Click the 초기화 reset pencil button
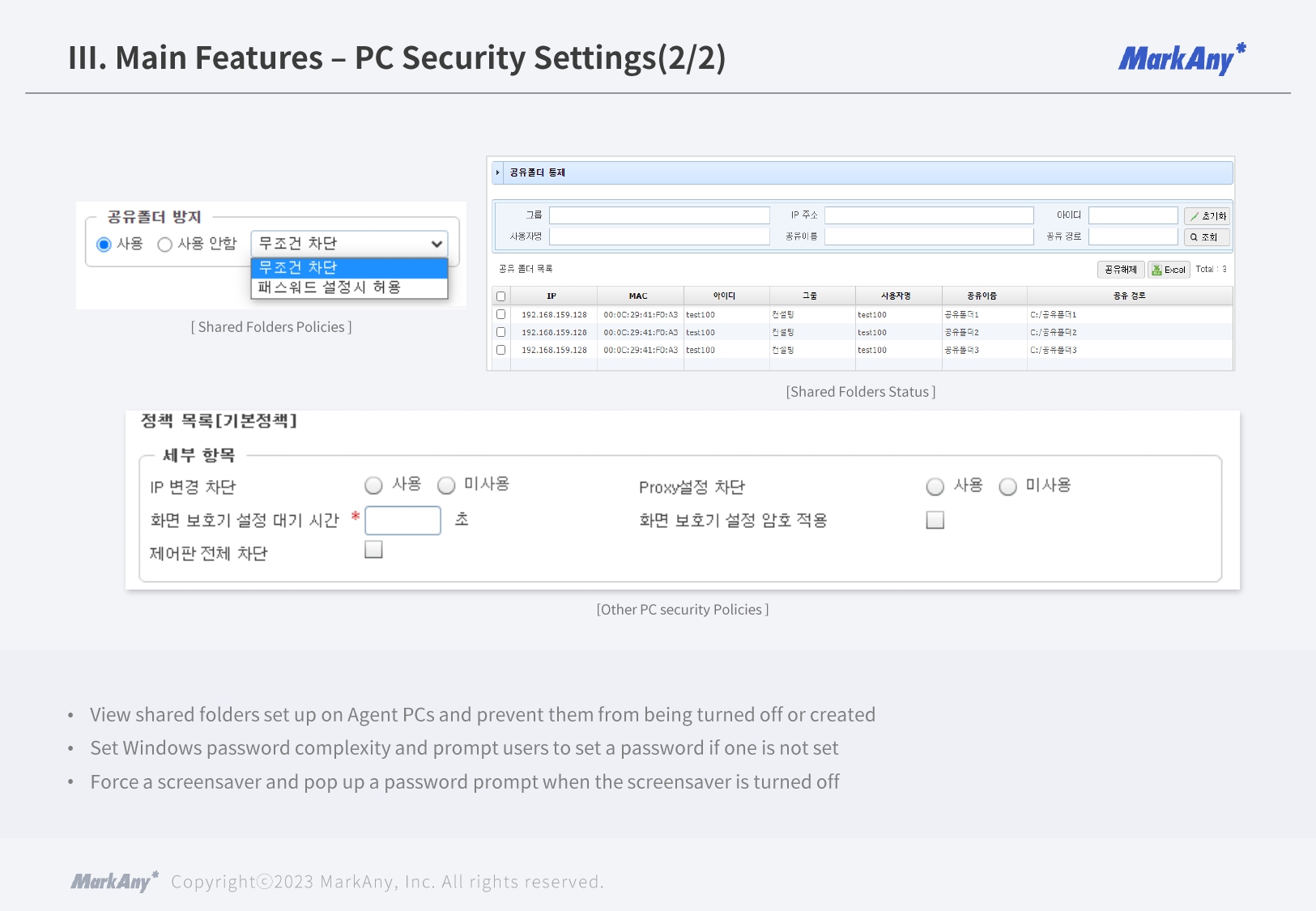1316x911 pixels. coord(1206,216)
